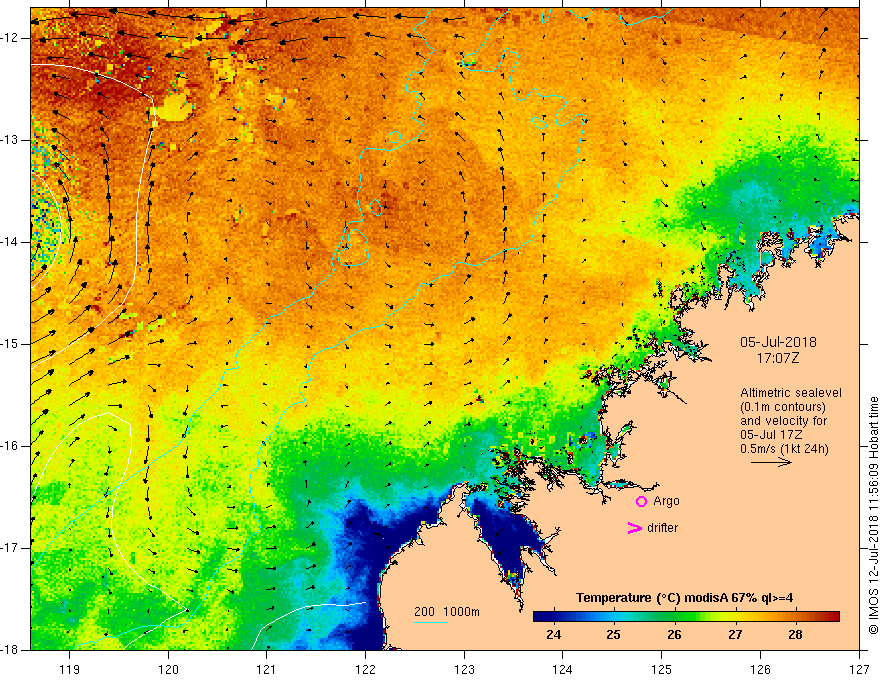Click the '05-Jul 17Z' caption line
This screenshot has height=680, width=880.
[770, 435]
